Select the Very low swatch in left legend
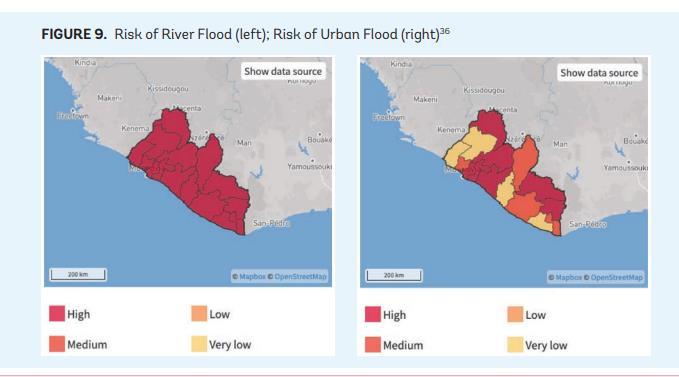Viewport: 679px width, 377px height. (x=199, y=344)
